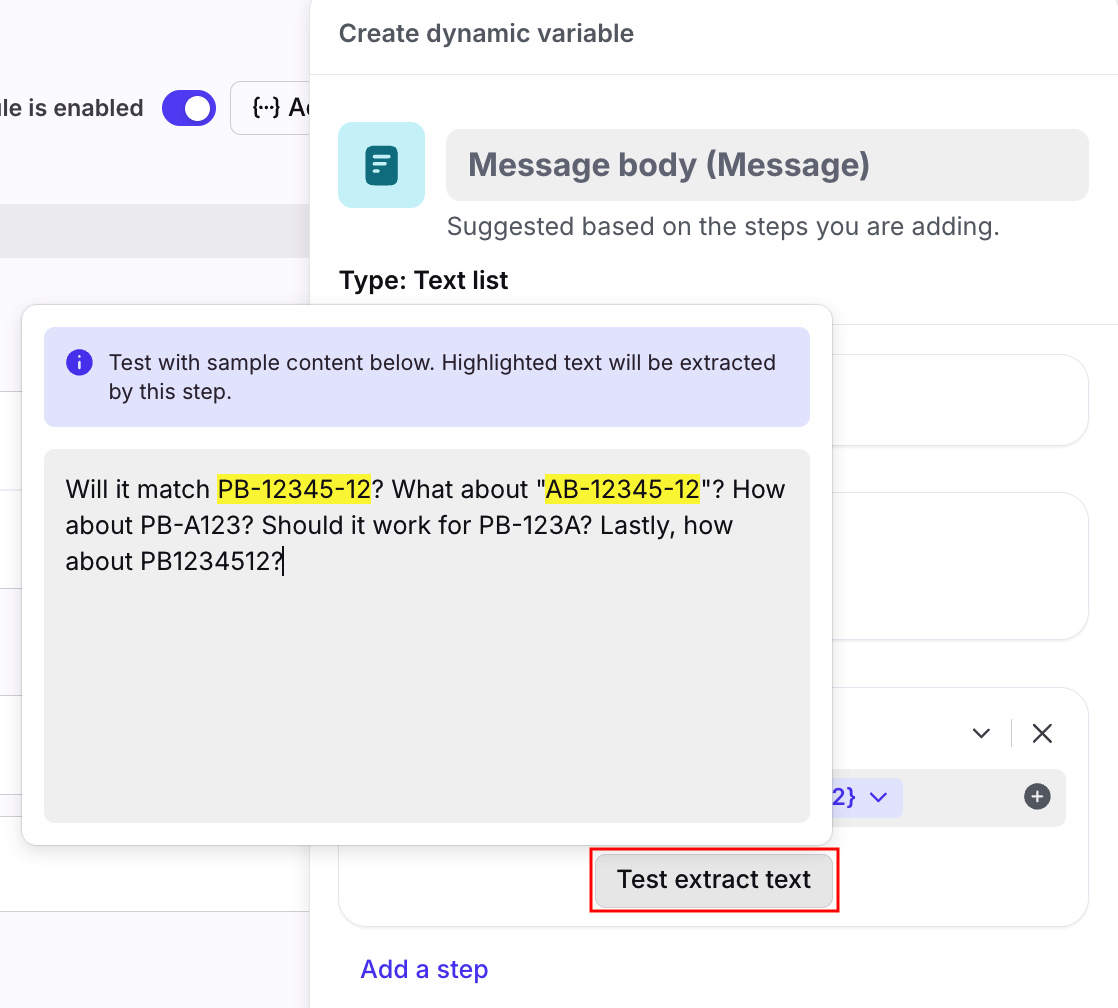Remove the step with the X icon
The height and width of the screenshot is (1008, 1118).
[1042, 733]
